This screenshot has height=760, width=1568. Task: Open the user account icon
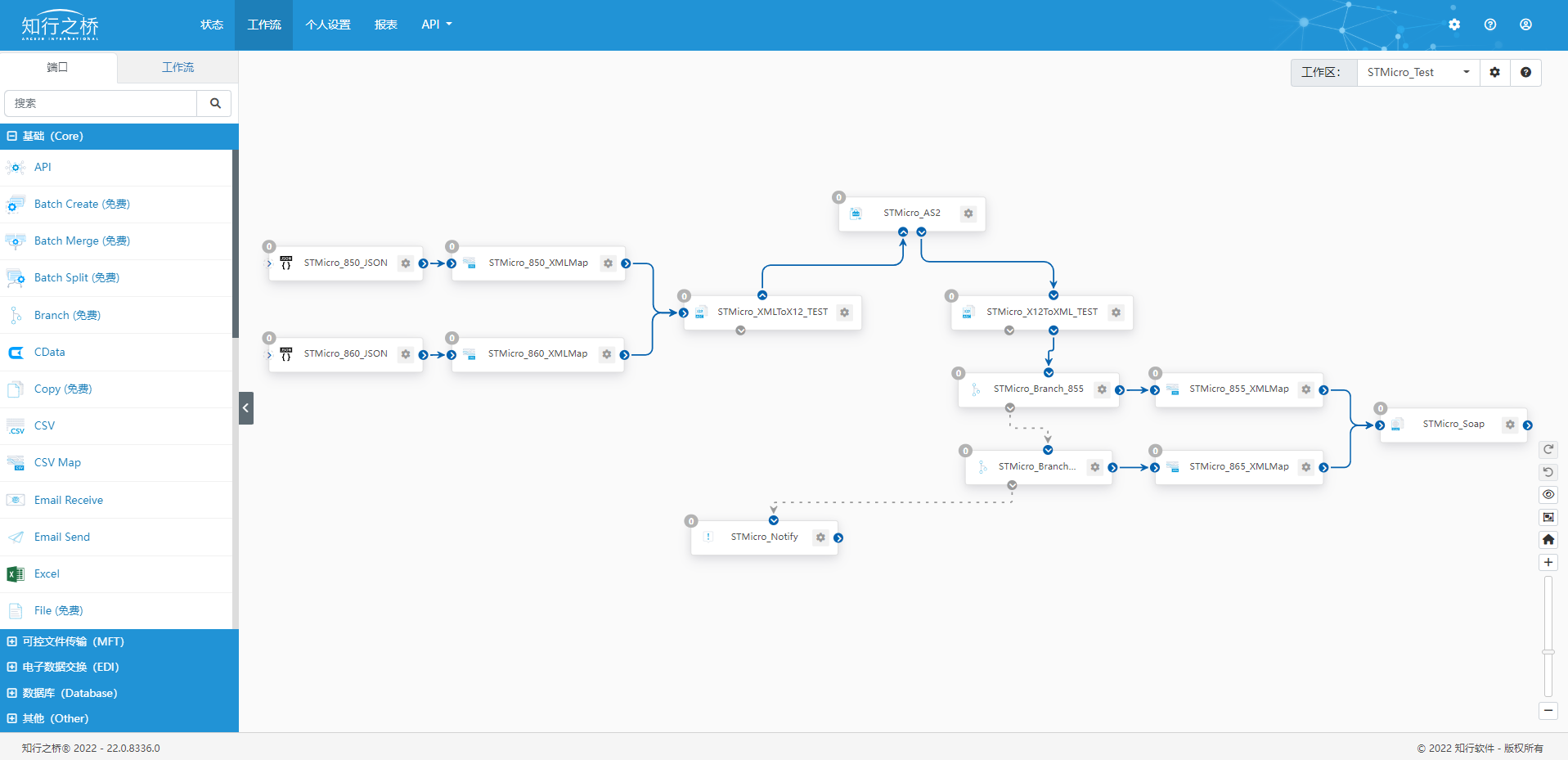point(1526,25)
